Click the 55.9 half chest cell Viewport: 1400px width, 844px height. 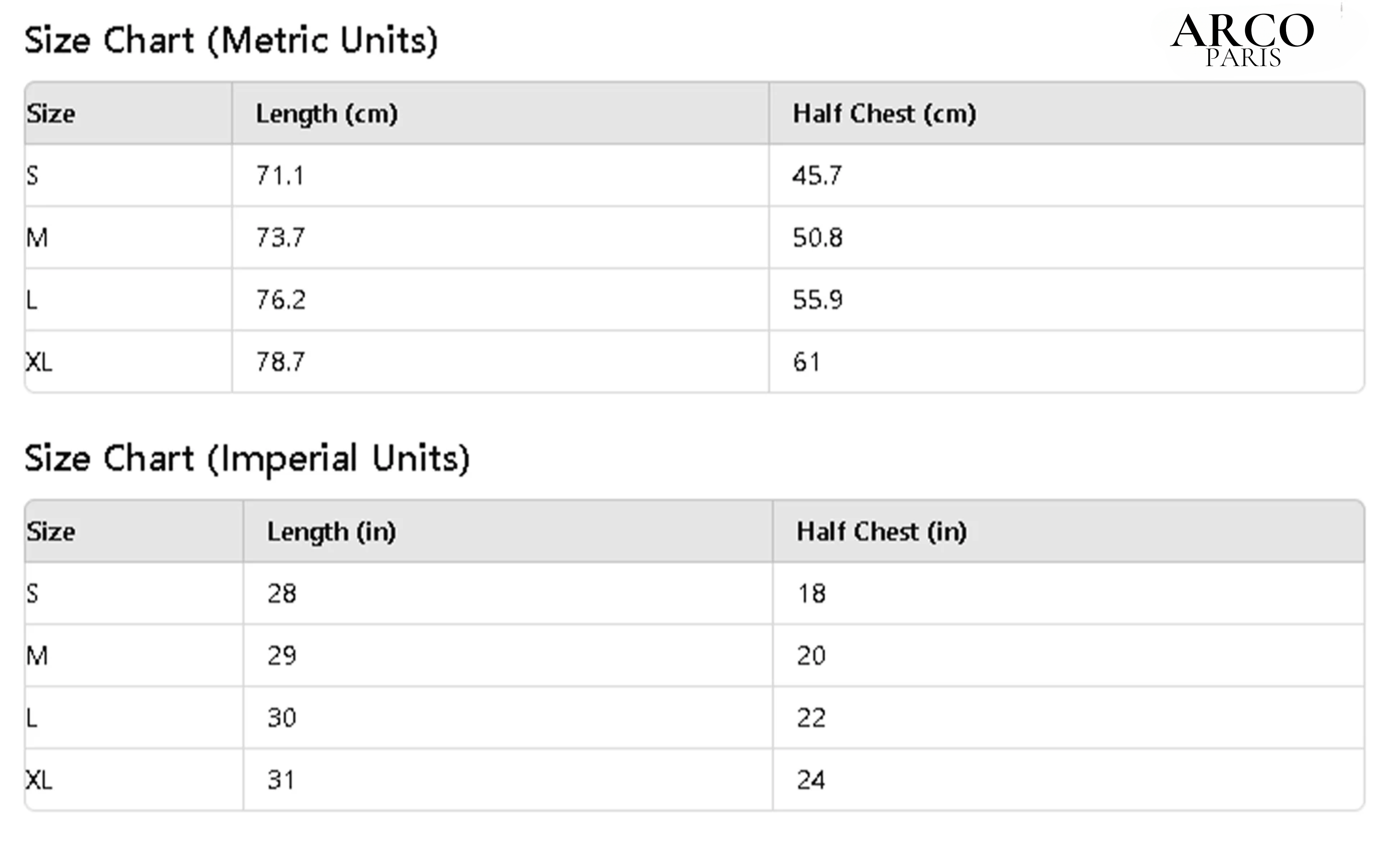click(818, 299)
